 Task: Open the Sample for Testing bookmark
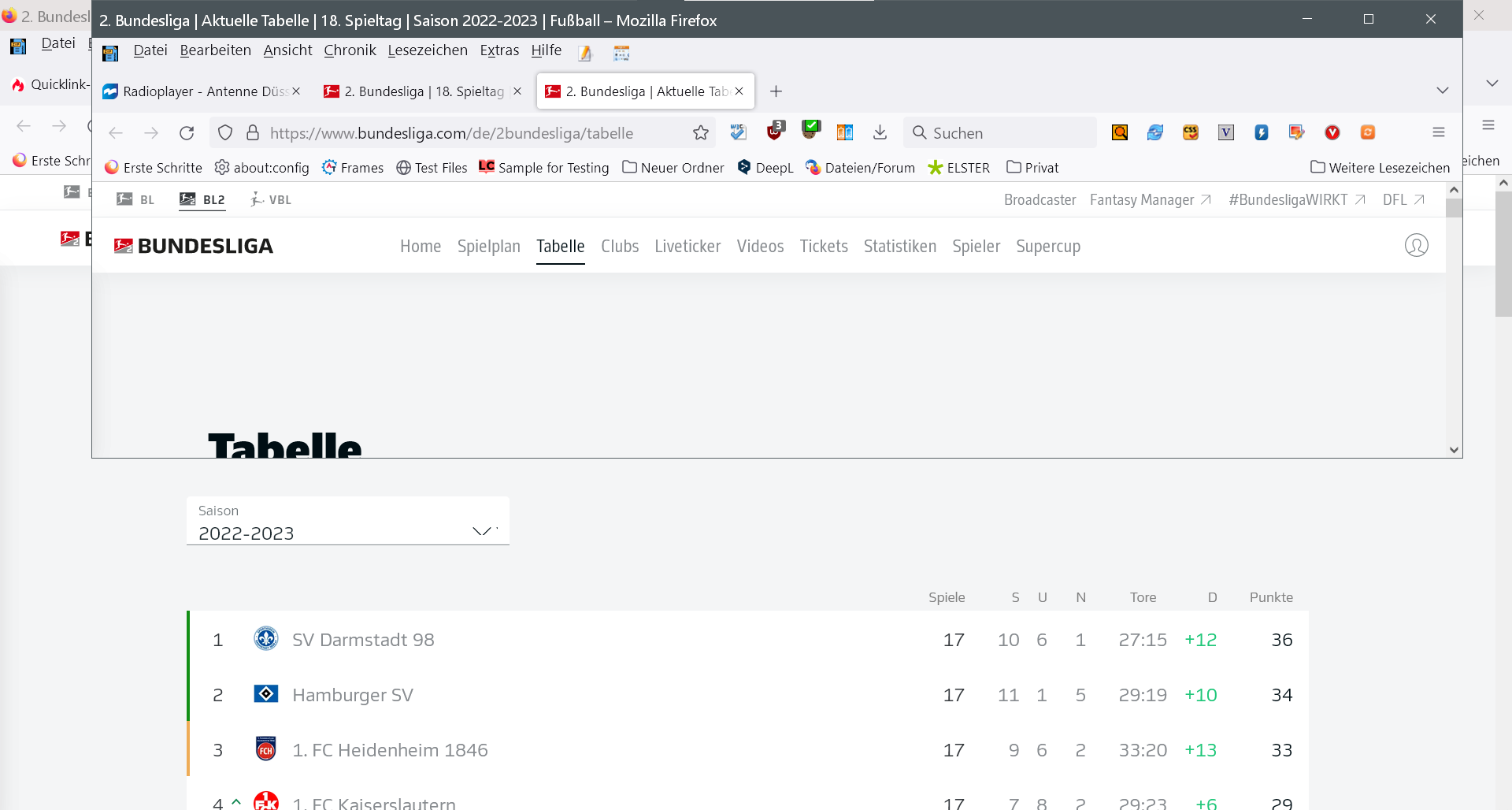(x=544, y=168)
